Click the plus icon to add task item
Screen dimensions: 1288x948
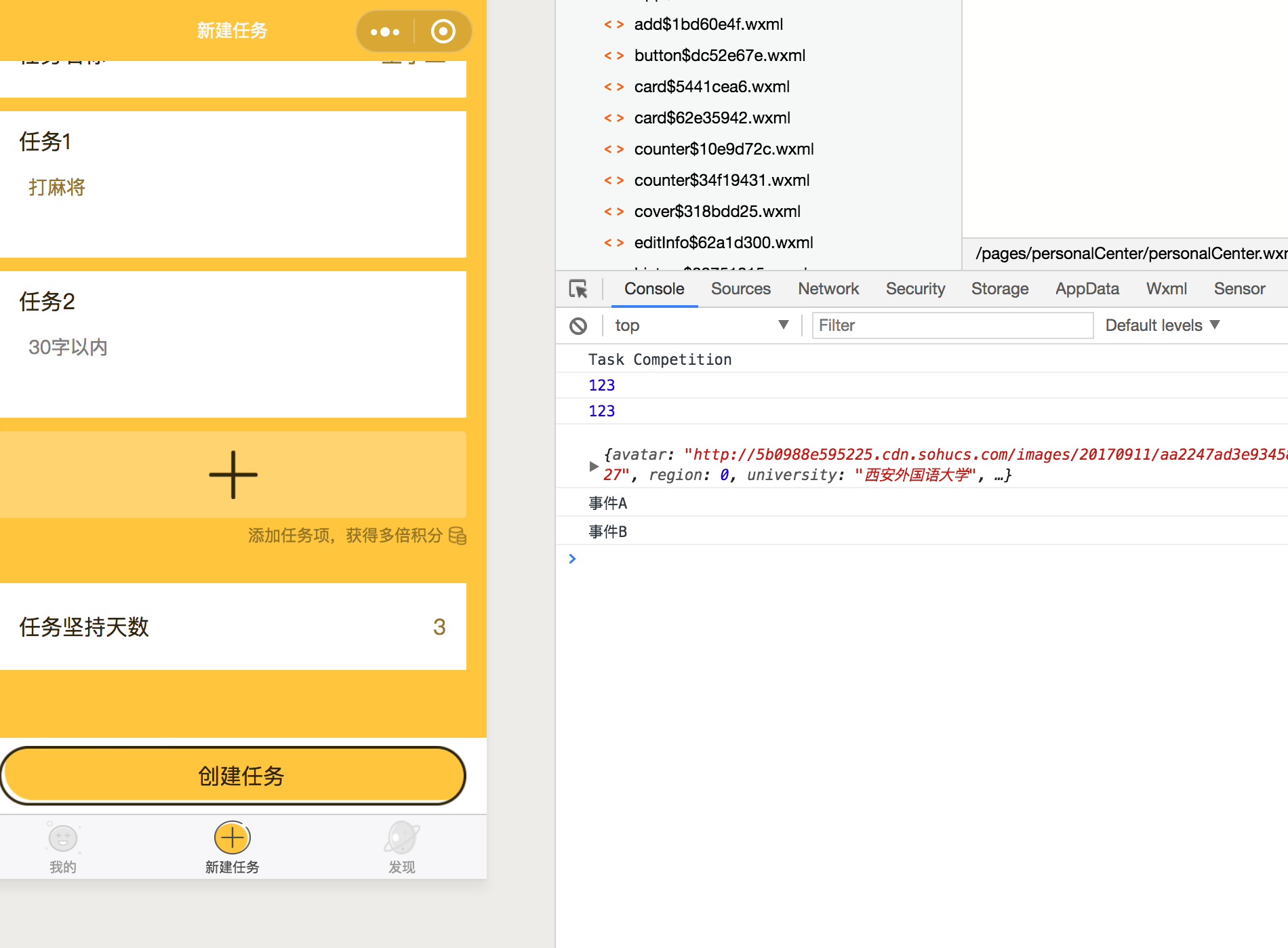click(233, 475)
